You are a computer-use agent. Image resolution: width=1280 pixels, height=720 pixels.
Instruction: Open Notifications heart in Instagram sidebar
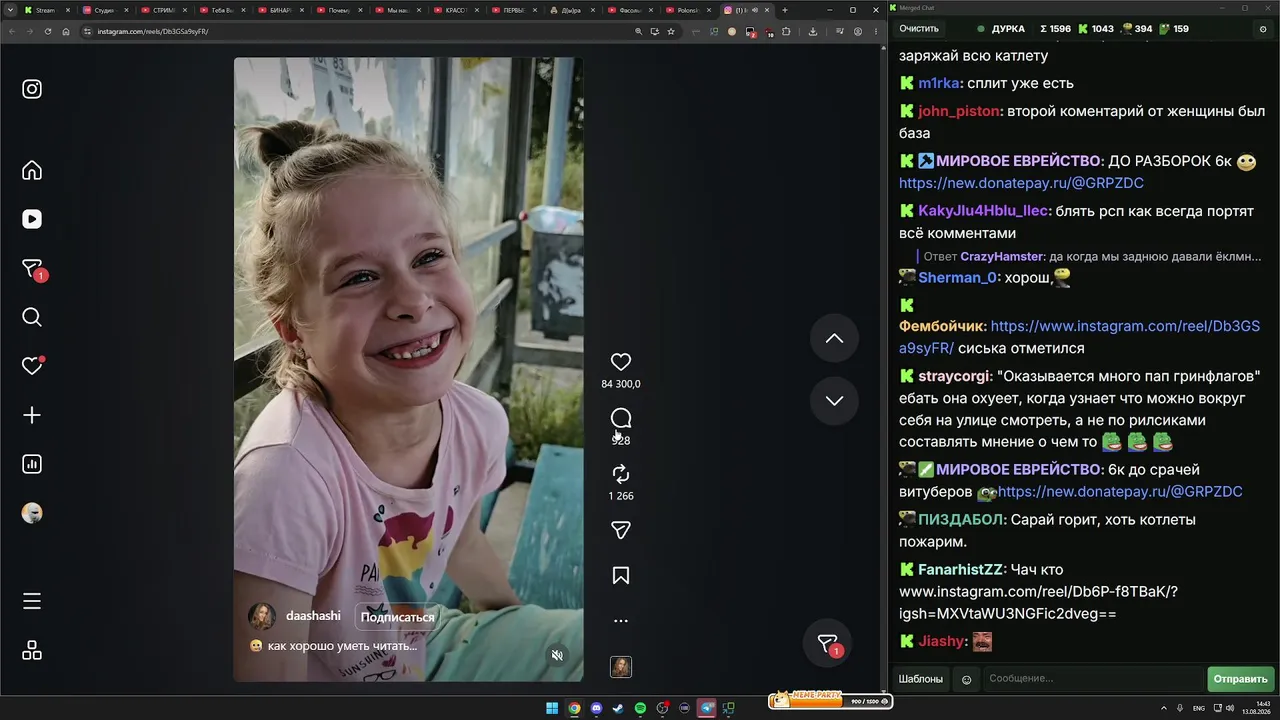pyautogui.click(x=32, y=366)
